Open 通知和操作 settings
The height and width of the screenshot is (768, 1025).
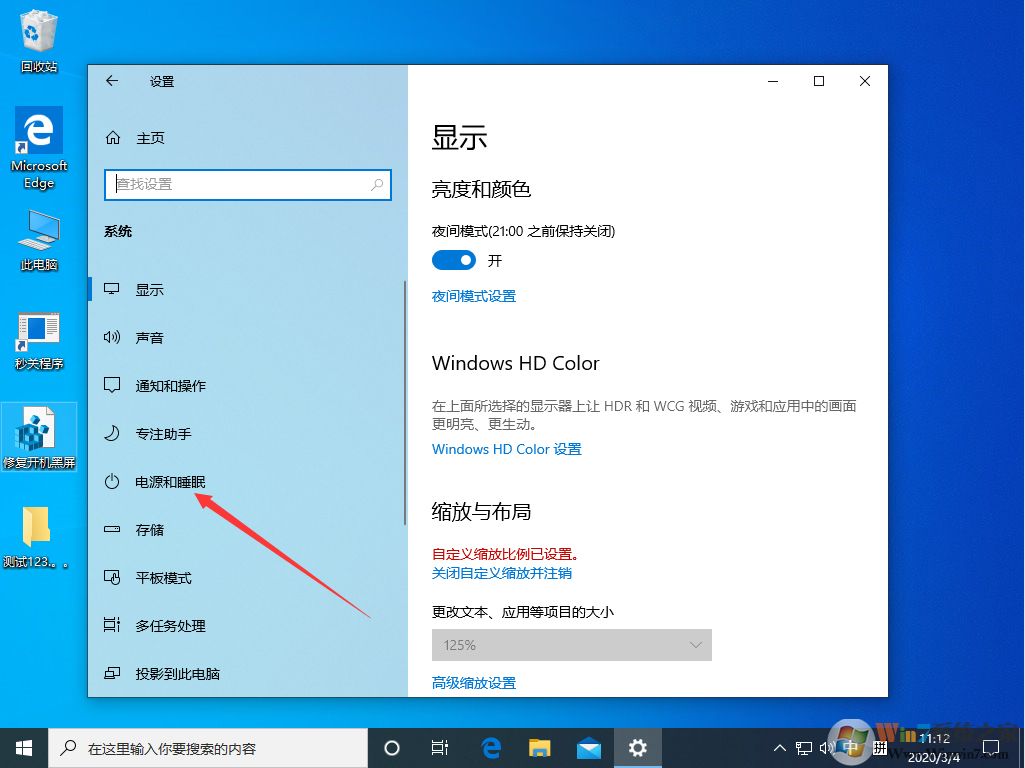click(x=172, y=385)
